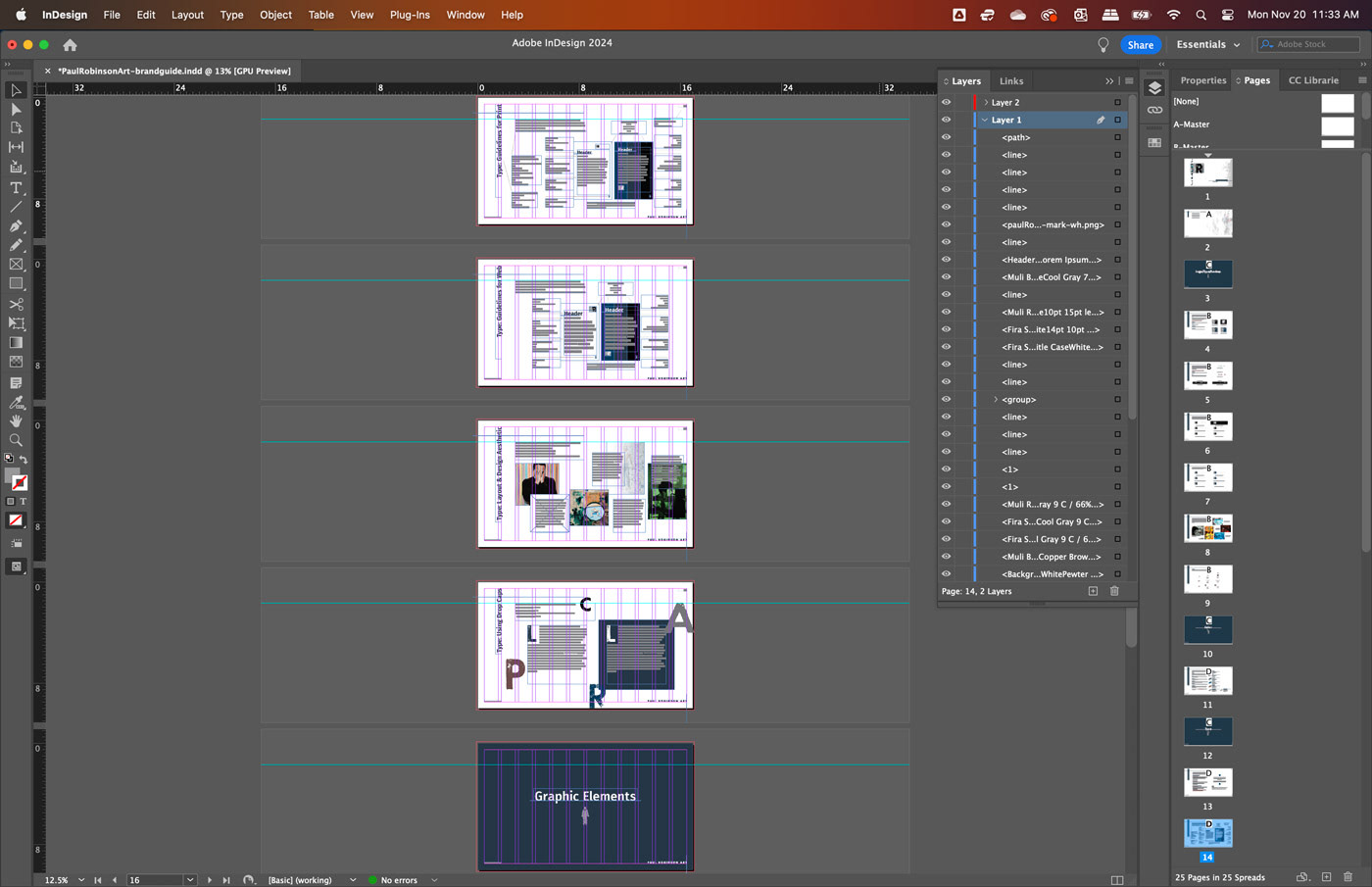Open the [Basic] (working) preflight dropdown
Screen dimensions: 1372x887
pyautogui.click(x=353, y=880)
